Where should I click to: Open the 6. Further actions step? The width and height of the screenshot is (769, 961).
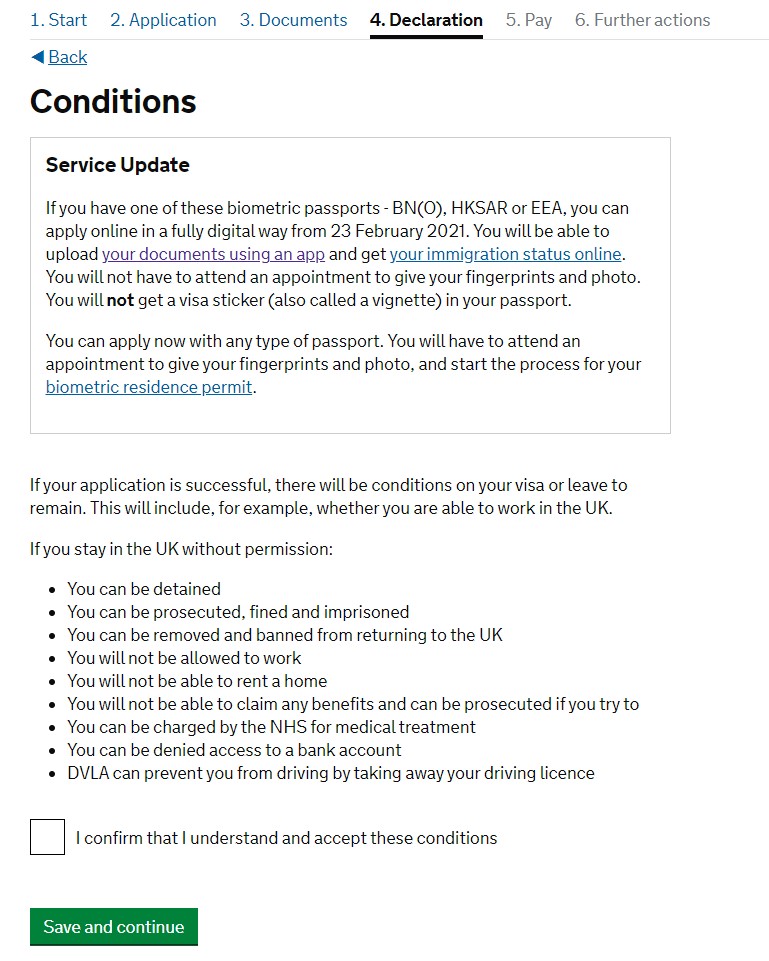[642, 20]
